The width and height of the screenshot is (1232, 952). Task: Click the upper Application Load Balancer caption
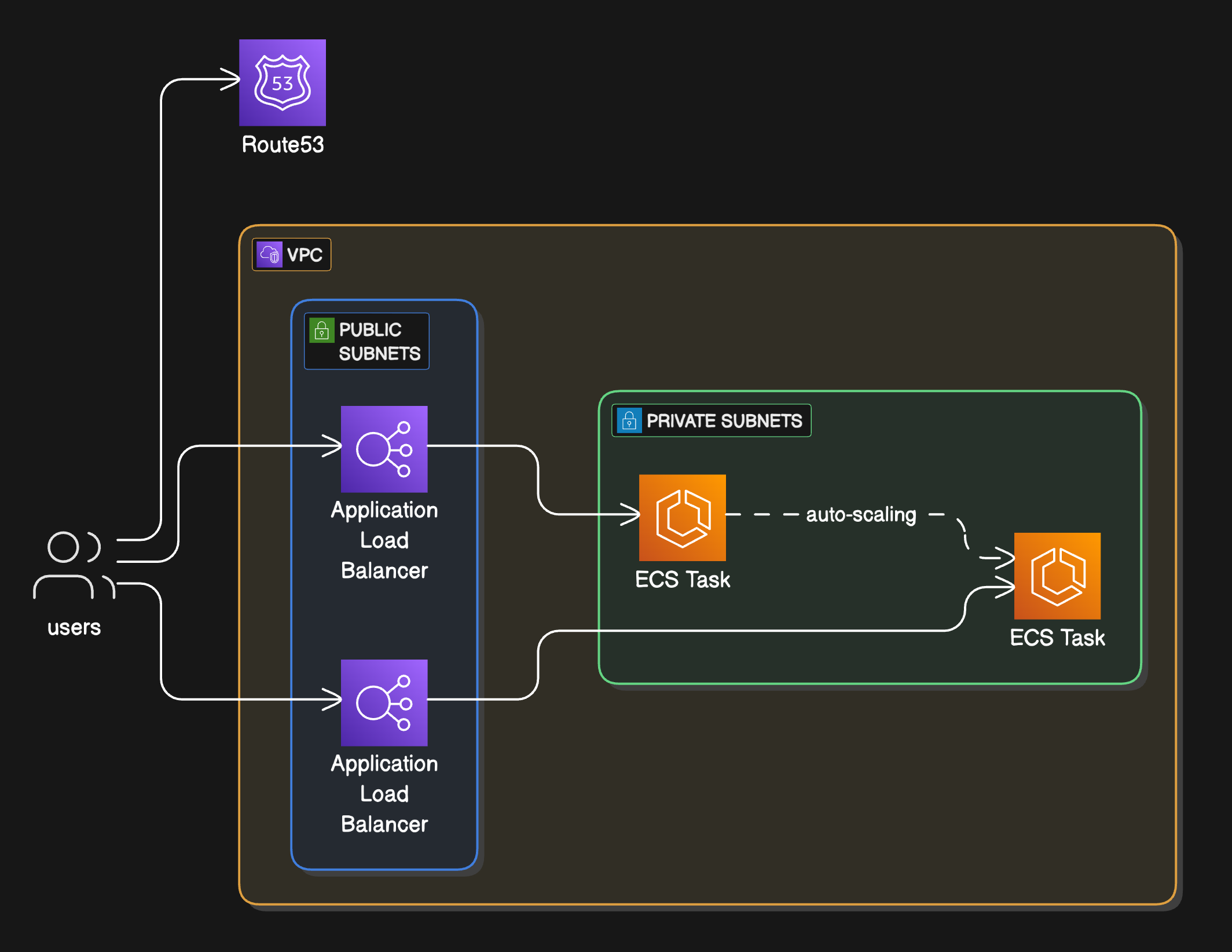coord(384,540)
